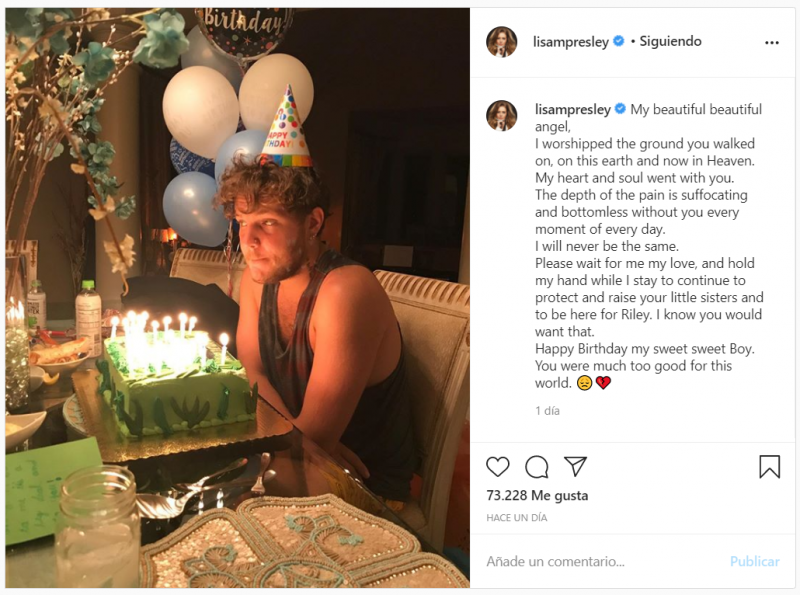Open lisampresley profile from the header username
This screenshot has width=800, height=595.
point(572,42)
